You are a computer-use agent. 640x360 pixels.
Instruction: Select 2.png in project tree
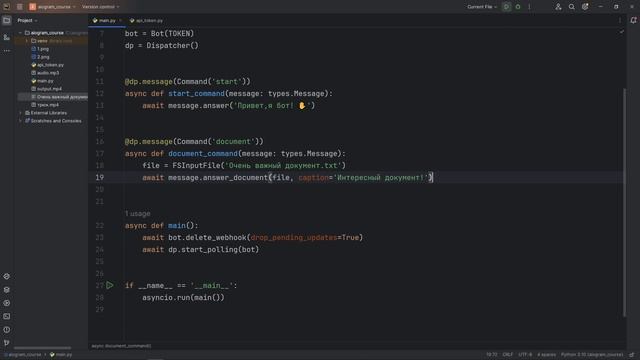coord(40,57)
